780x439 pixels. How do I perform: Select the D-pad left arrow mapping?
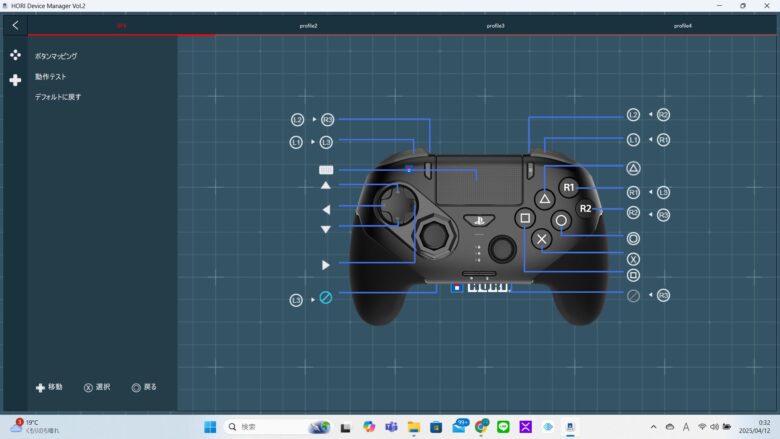click(326, 210)
